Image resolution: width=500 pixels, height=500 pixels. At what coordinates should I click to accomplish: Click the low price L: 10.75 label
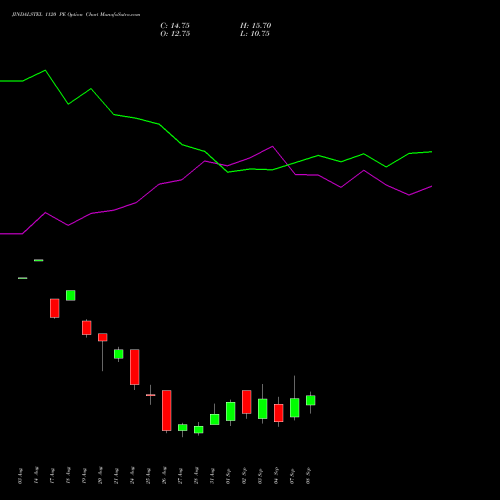255,34
